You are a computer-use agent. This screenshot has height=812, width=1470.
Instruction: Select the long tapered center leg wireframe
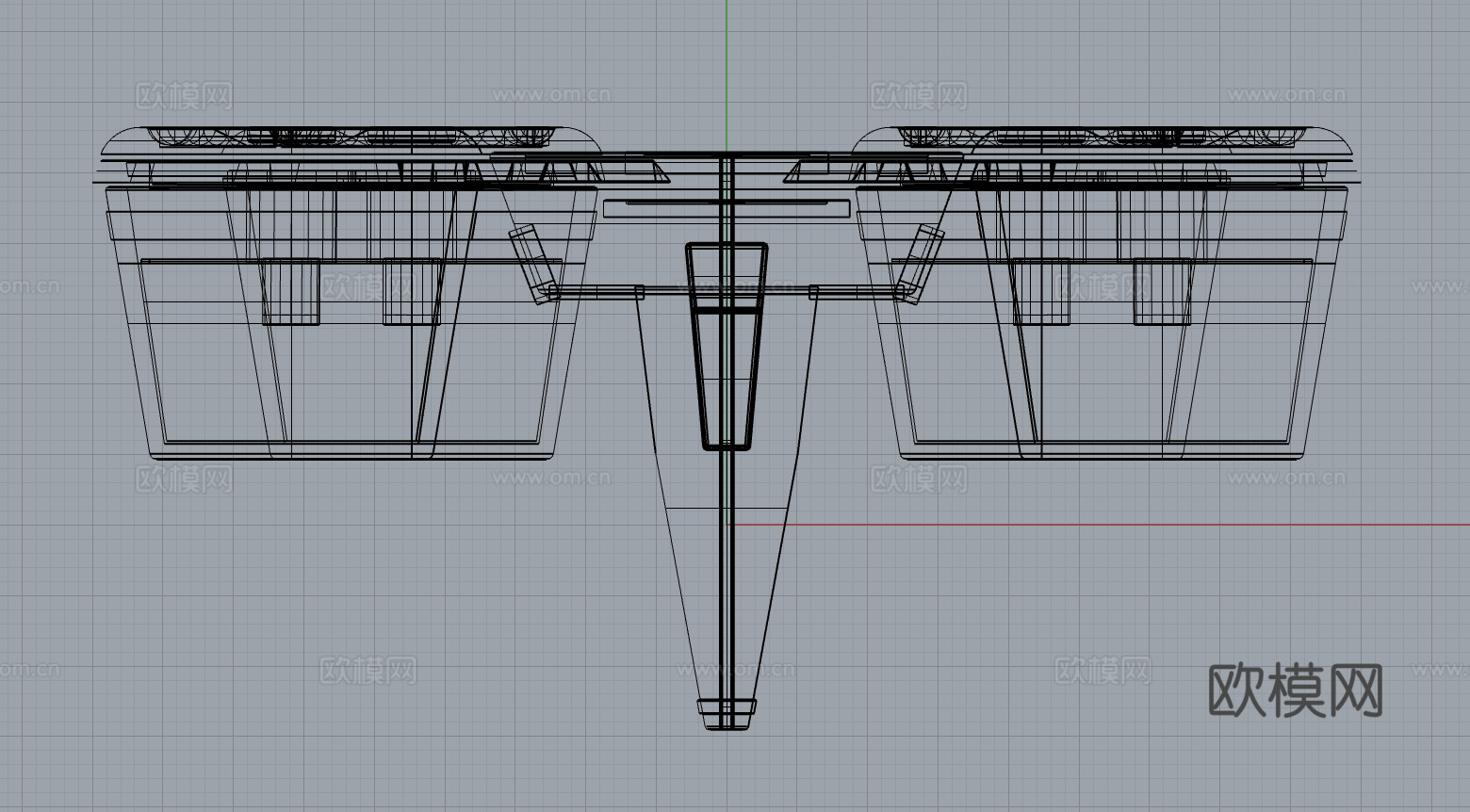pyautogui.click(x=727, y=509)
